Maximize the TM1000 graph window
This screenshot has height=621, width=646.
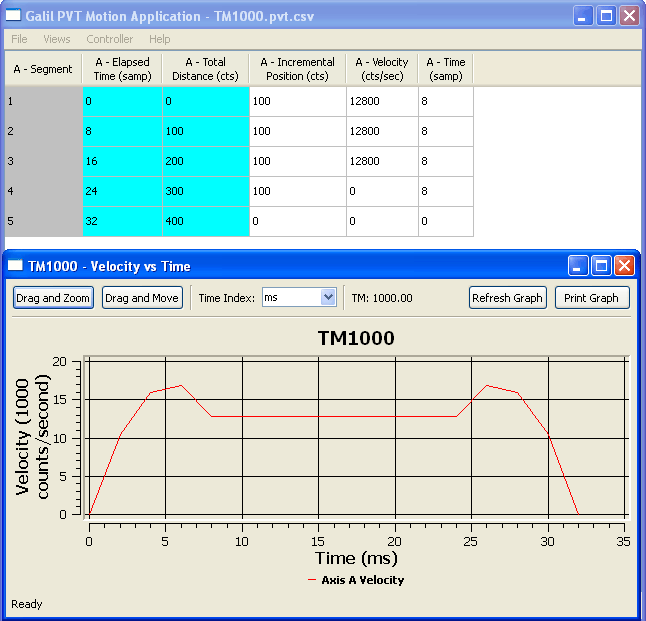[x=601, y=265]
